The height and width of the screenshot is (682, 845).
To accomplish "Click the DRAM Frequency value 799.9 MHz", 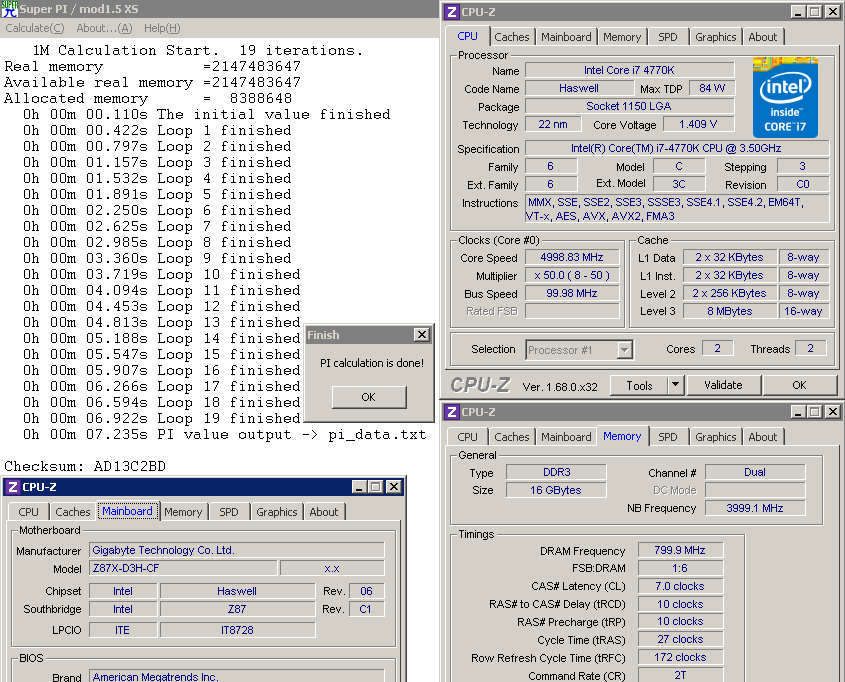I will pos(680,550).
